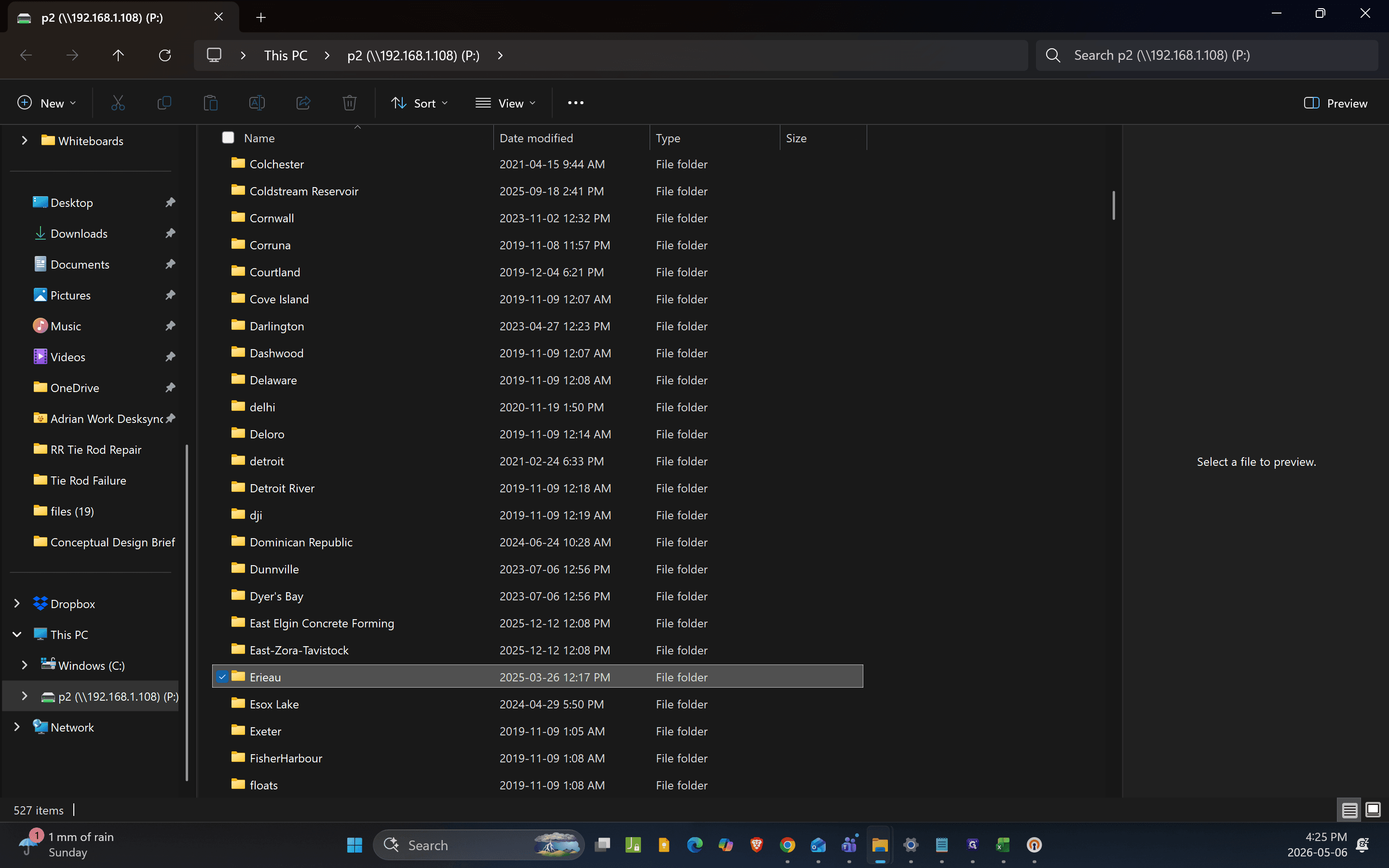
Task: Toggle the Preview pane button
Action: pyautogui.click(x=1335, y=103)
